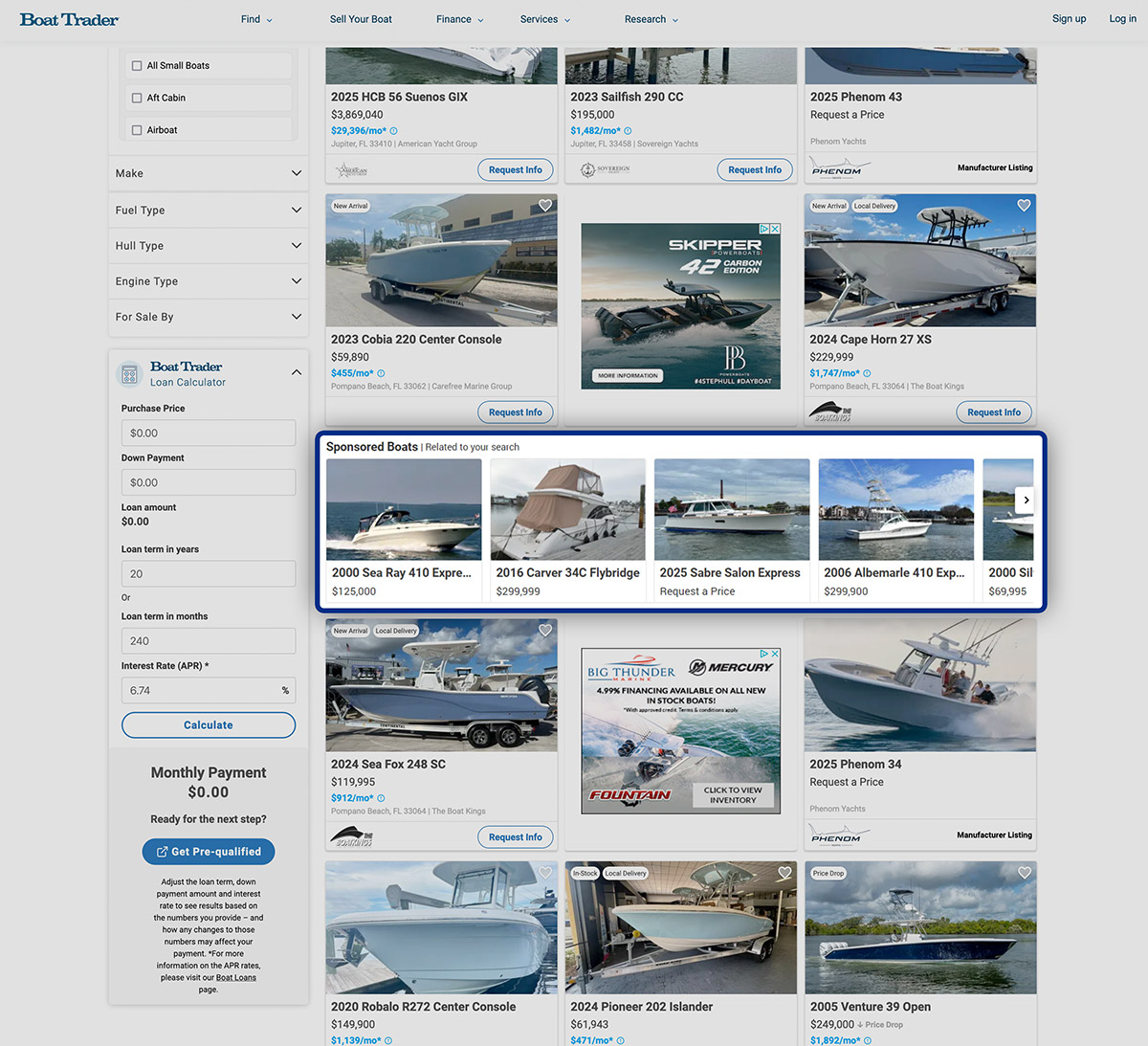The width and height of the screenshot is (1148, 1046).
Task: Save the 2024 Cape Horn 27 XS with heart icon
Action: point(1024,206)
